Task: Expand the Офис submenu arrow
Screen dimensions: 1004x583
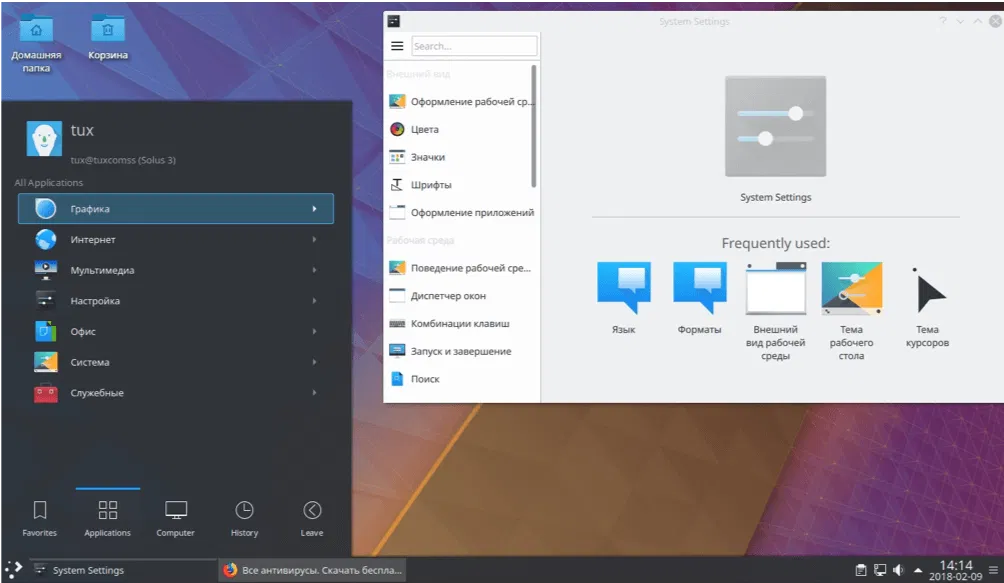Action: (x=314, y=331)
